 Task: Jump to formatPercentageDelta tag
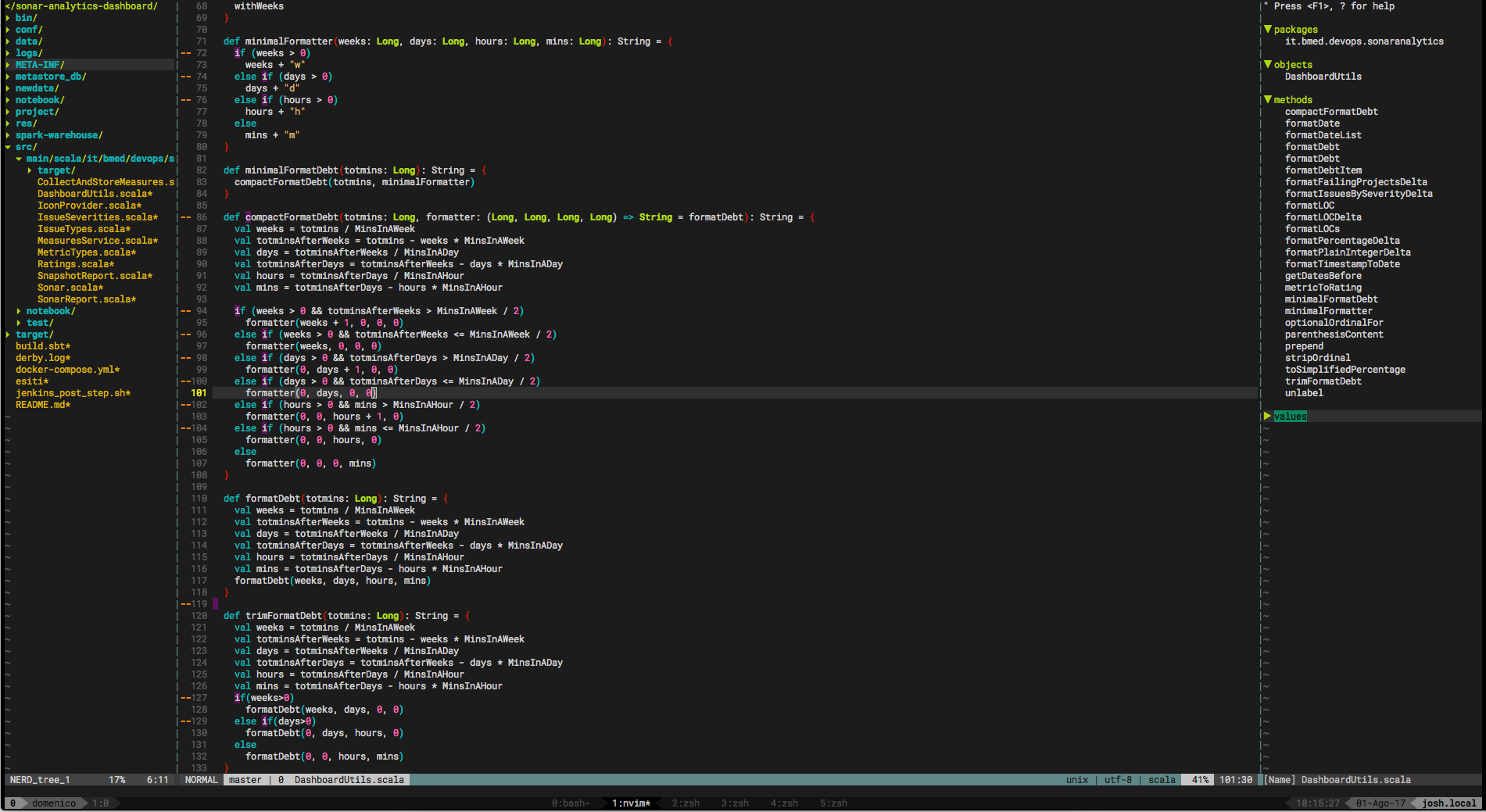1342,241
